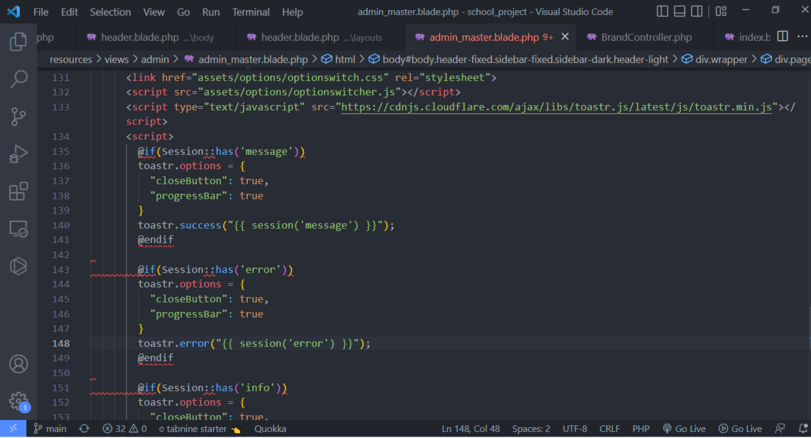Click the Split Editor Right icon

782,37
